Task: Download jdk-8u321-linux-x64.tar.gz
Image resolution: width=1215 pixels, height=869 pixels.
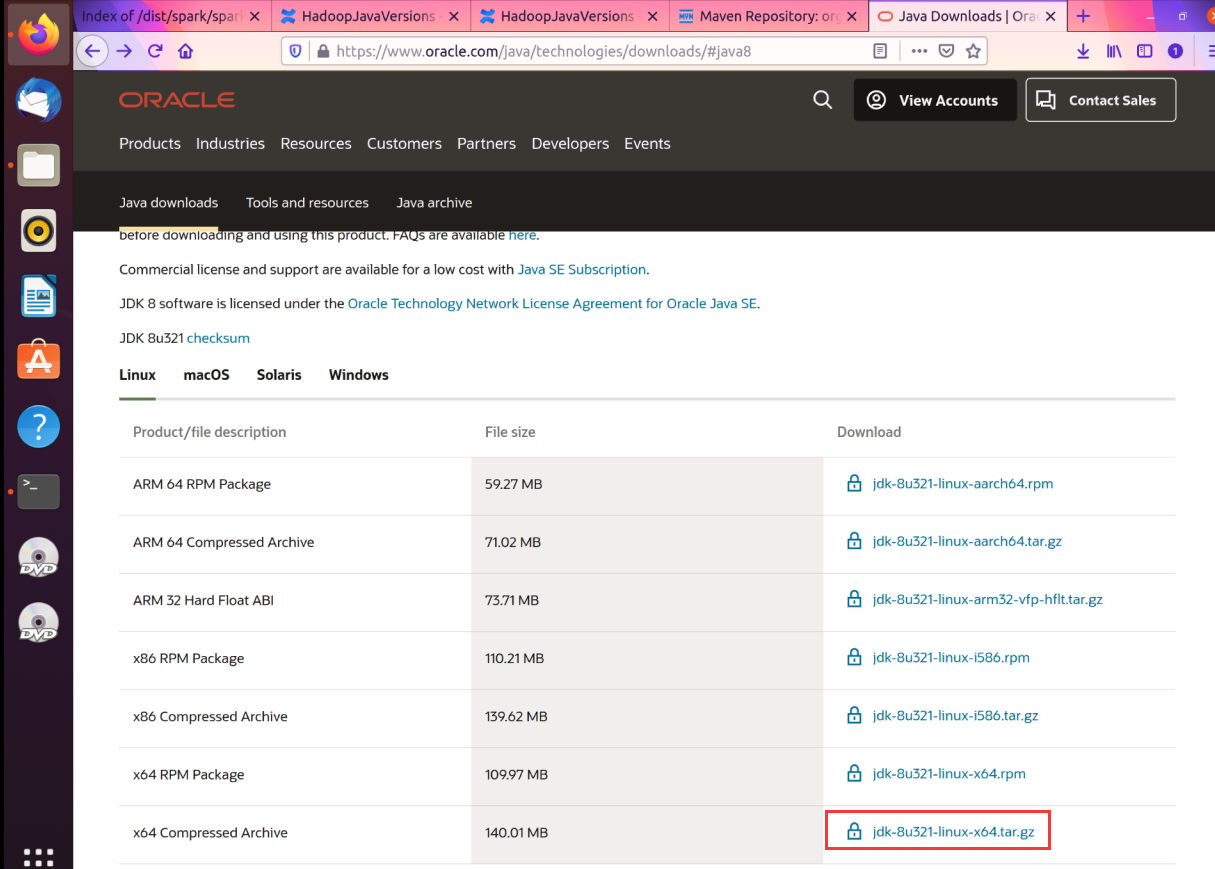Action: [953, 832]
